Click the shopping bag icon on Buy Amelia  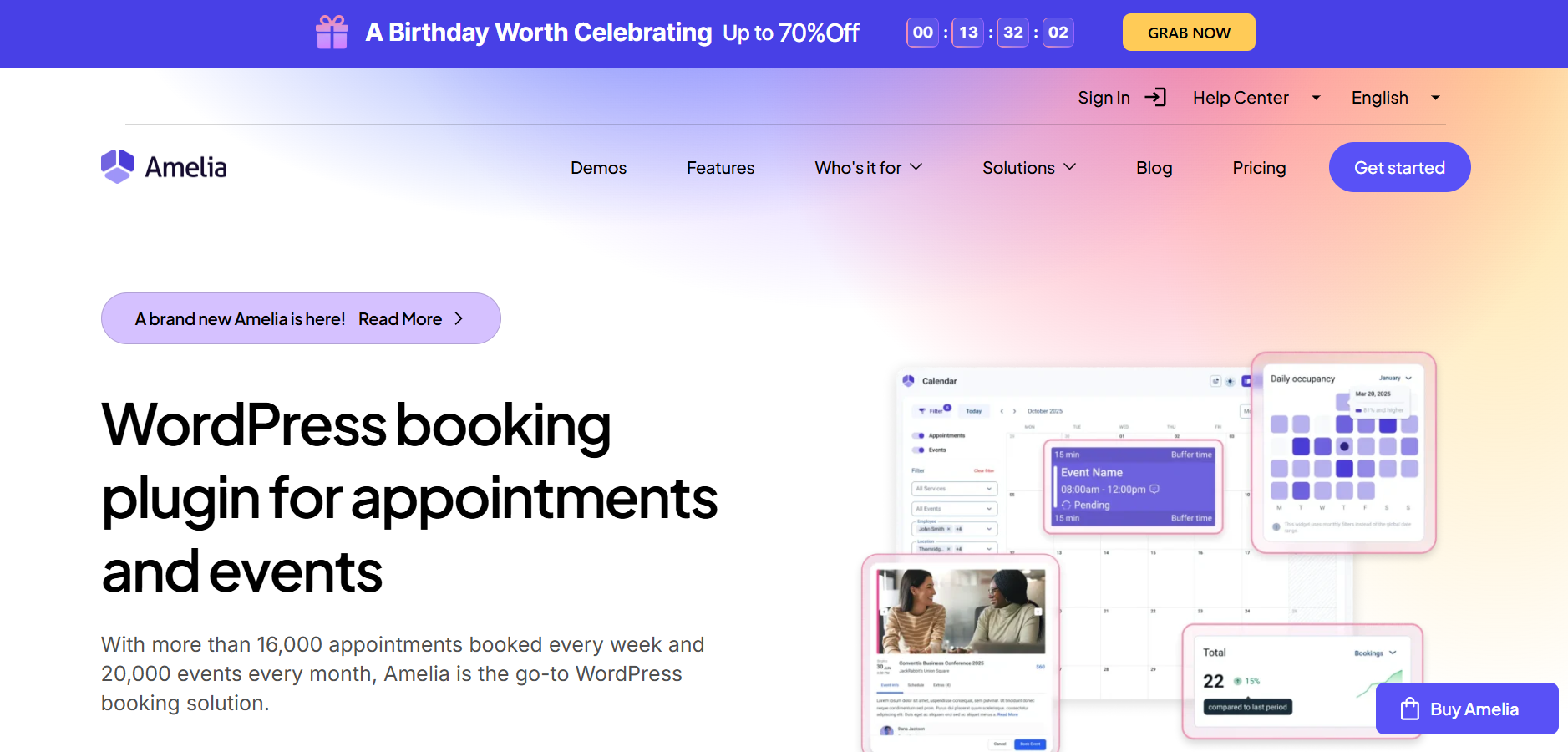tap(1410, 709)
